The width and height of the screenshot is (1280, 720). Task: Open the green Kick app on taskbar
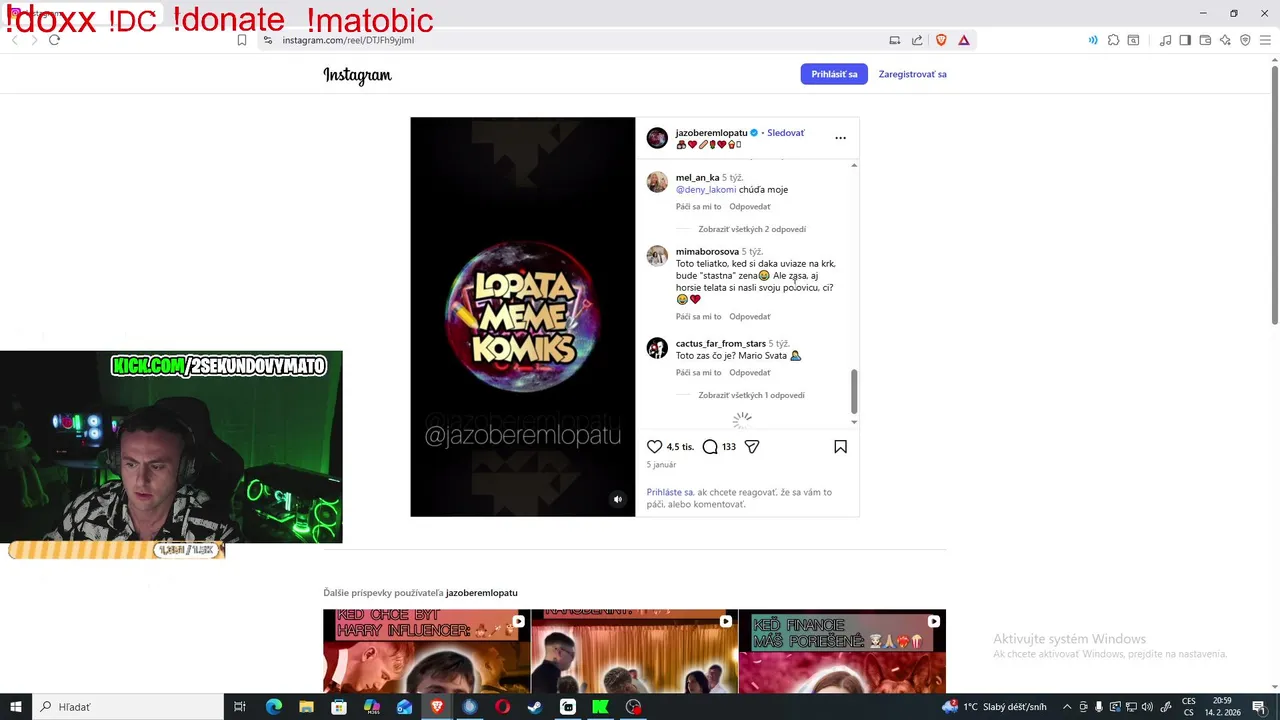[600, 707]
